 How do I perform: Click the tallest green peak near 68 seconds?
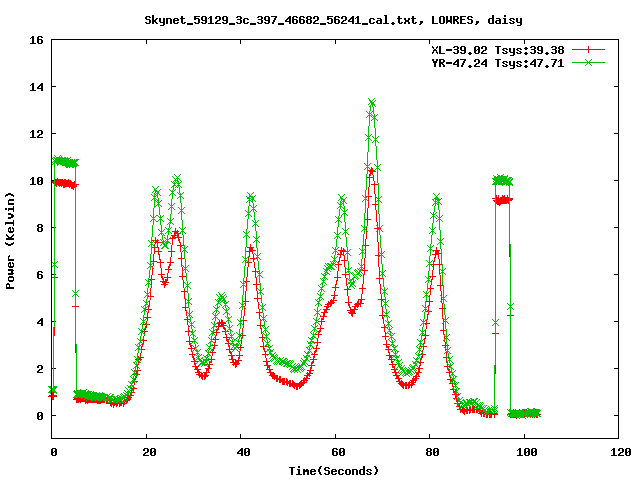[x=371, y=102]
